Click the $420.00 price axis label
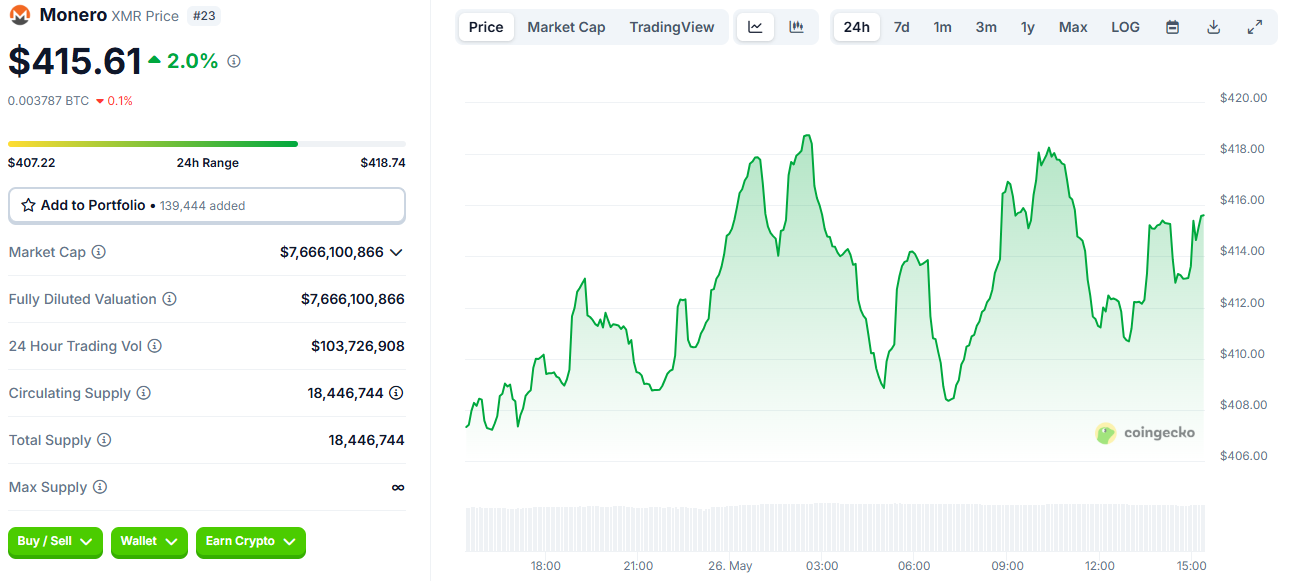The height and width of the screenshot is (581, 1289). coord(1243,98)
